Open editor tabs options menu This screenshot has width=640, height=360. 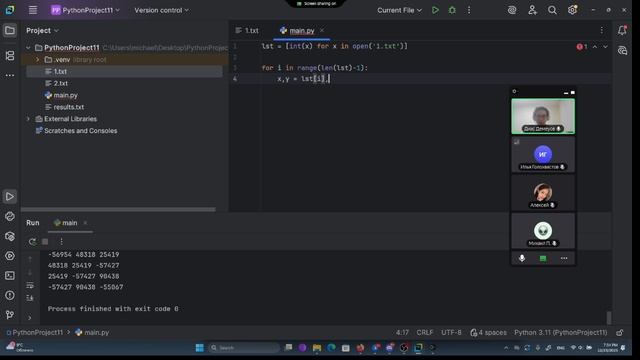tap(602, 31)
